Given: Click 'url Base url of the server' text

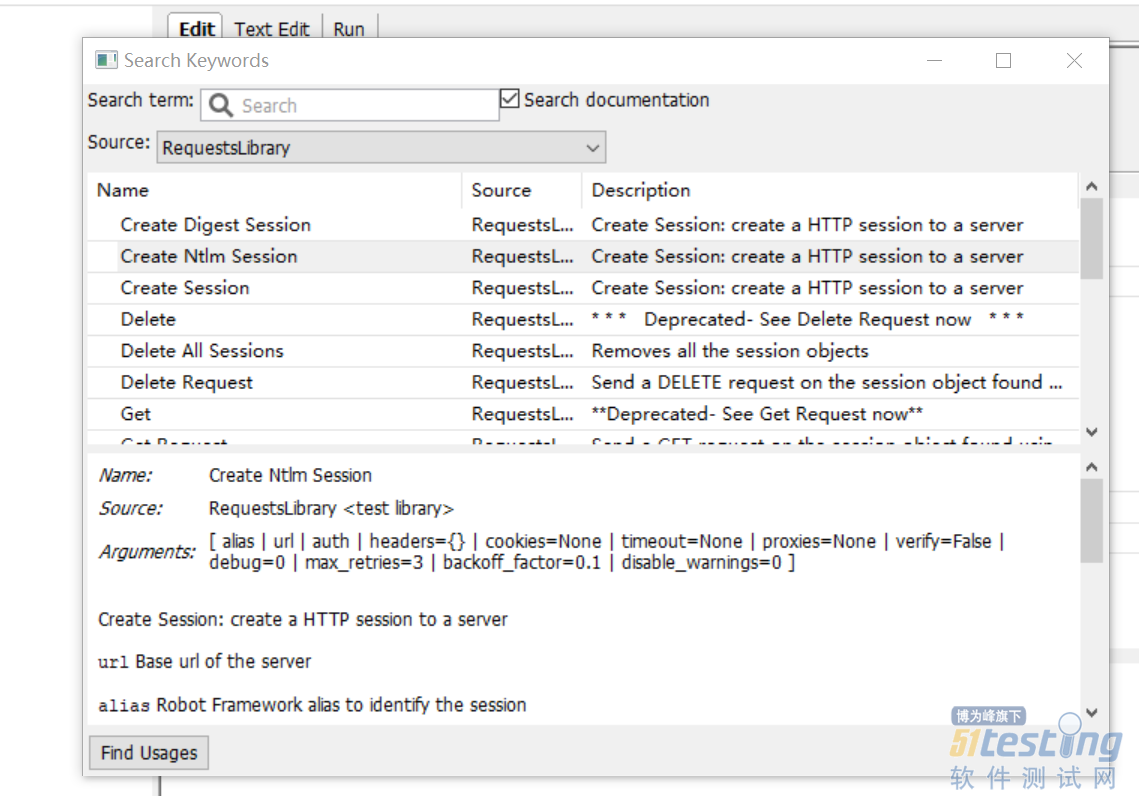Looking at the screenshot, I should (205, 662).
